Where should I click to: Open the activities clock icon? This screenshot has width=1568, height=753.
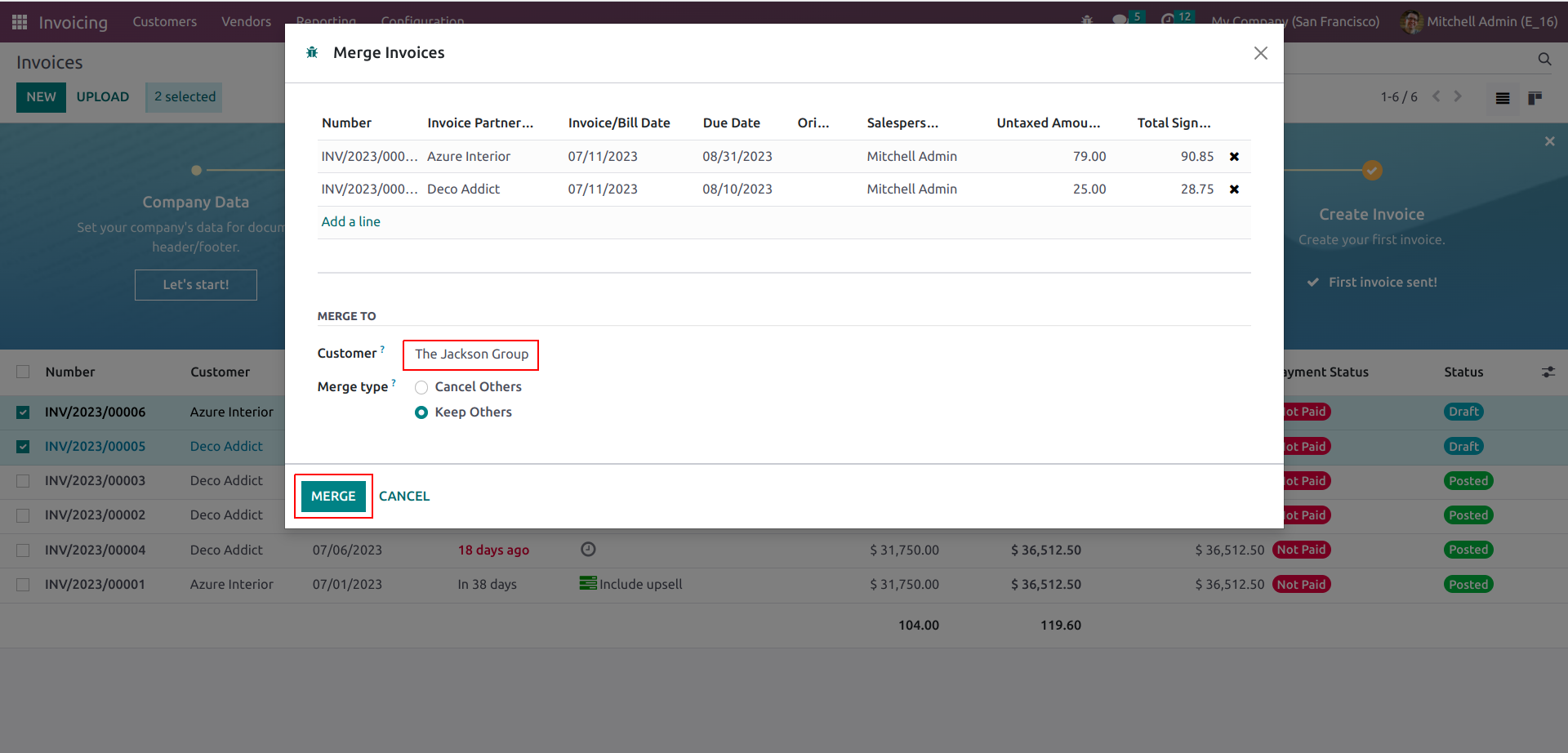pos(1168,21)
